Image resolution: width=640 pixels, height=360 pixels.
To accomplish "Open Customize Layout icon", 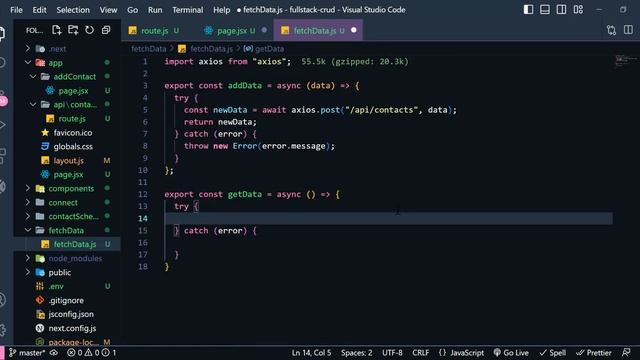I will [x=578, y=9].
